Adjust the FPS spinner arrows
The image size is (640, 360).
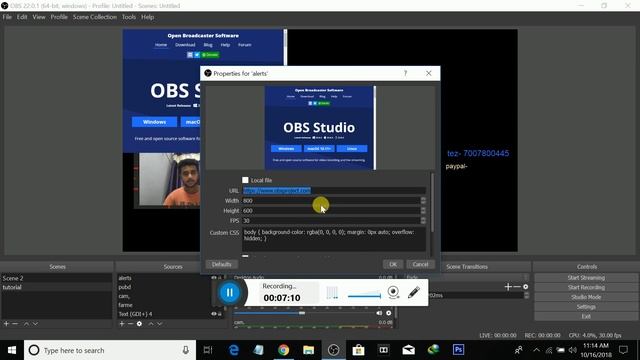423,220
